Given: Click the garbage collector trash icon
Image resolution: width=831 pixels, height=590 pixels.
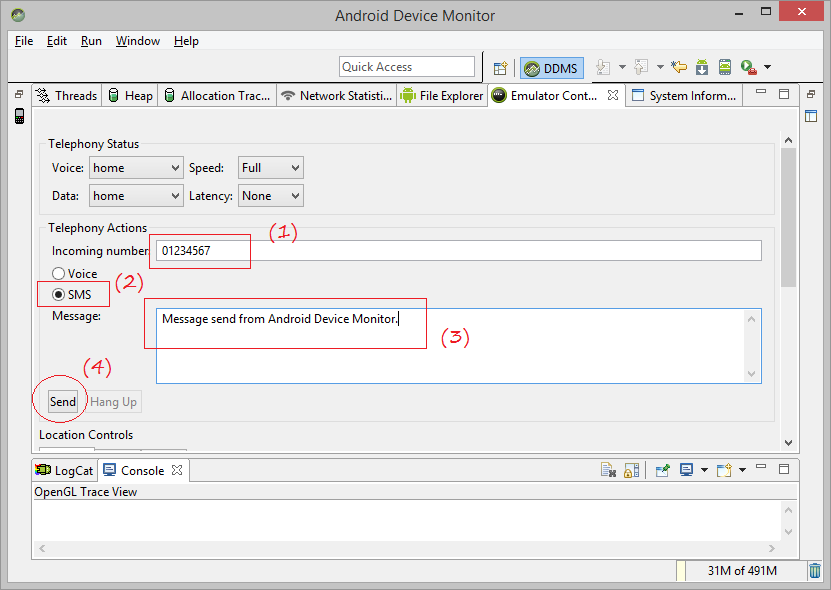Looking at the screenshot, I should (815, 571).
